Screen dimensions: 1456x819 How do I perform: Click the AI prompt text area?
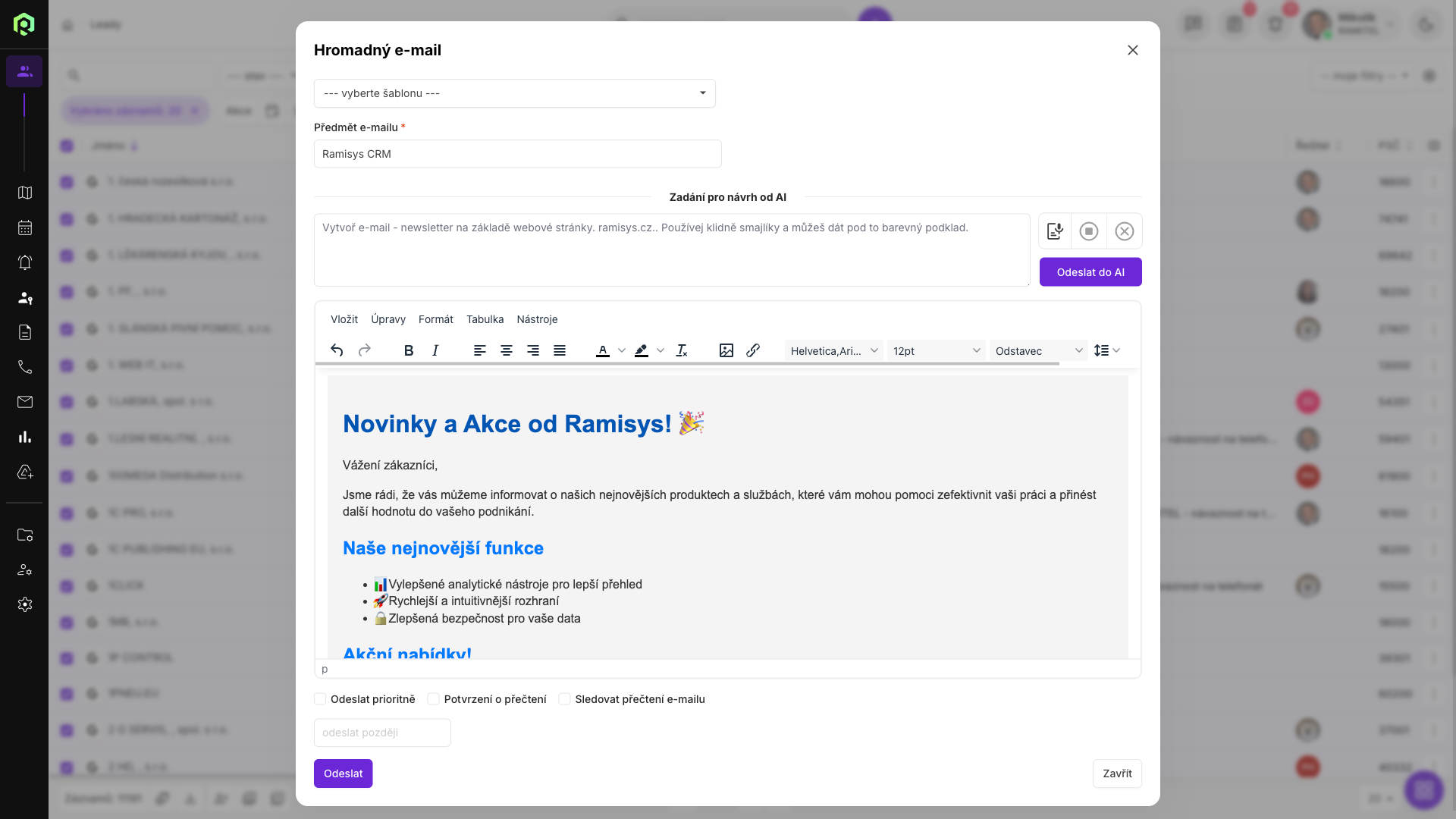tap(672, 250)
